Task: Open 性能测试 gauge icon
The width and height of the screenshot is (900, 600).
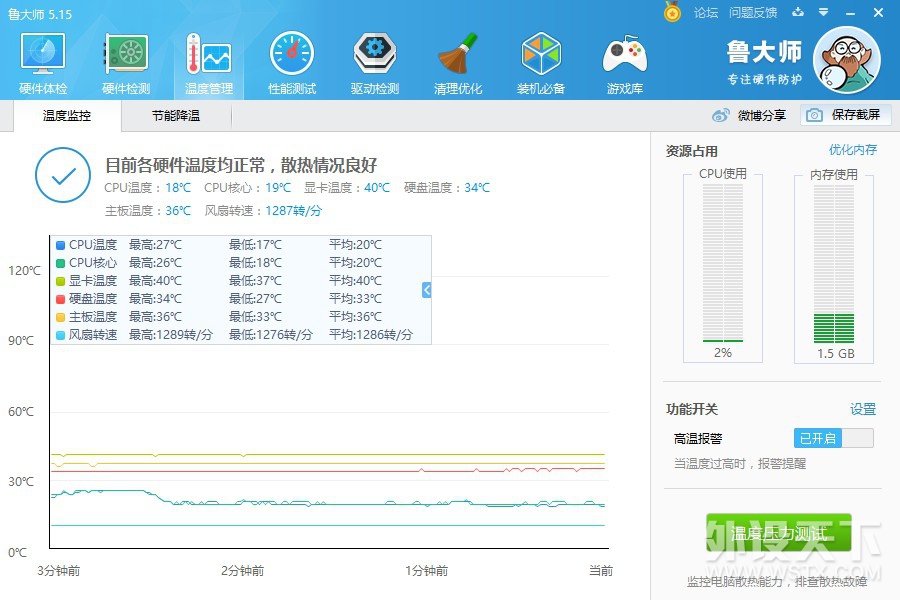Action: click(292, 53)
